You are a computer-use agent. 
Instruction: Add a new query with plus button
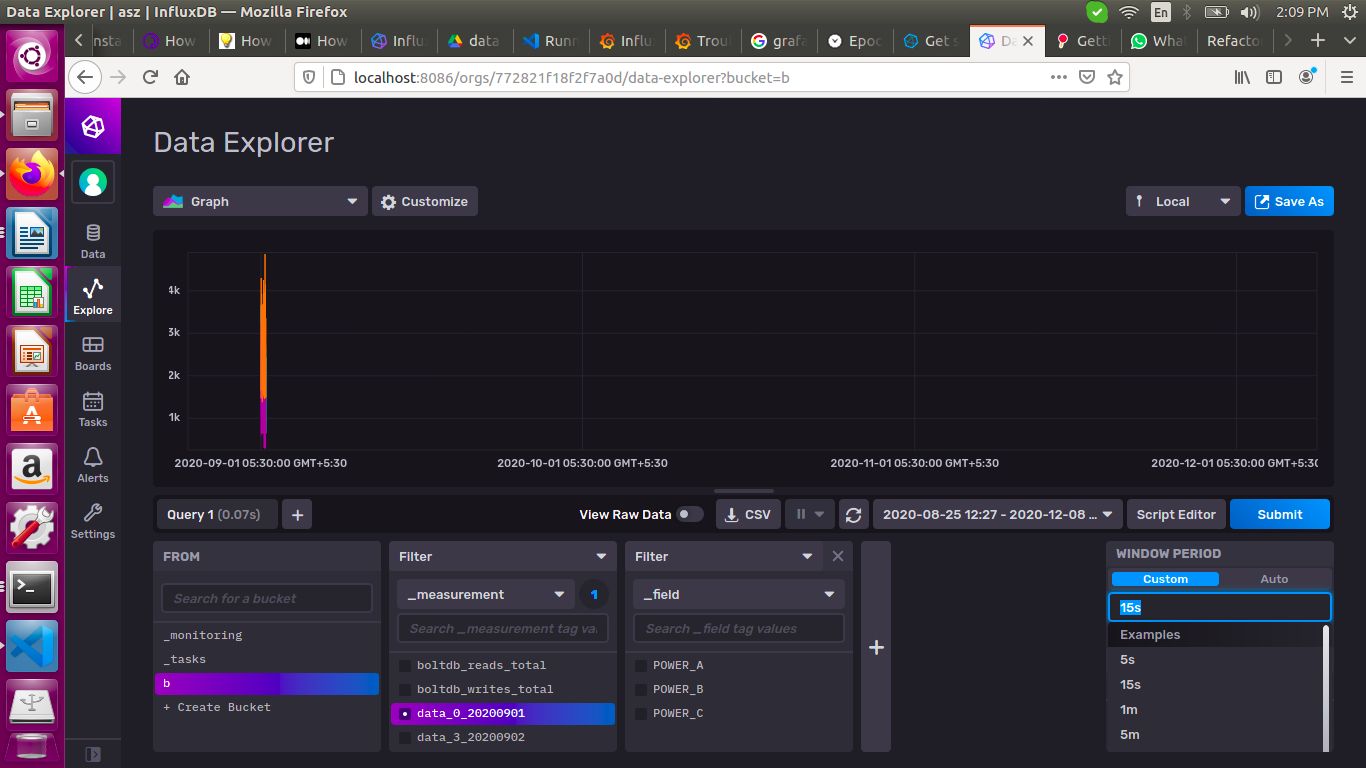pyautogui.click(x=297, y=515)
